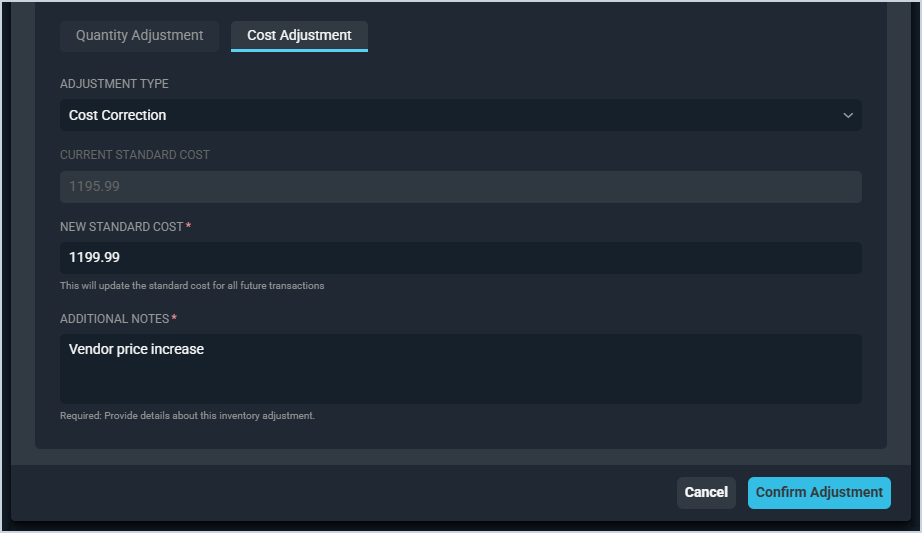Confirm the adjustment with Confirm Adjustment button
The width and height of the screenshot is (922, 533).
coord(819,493)
